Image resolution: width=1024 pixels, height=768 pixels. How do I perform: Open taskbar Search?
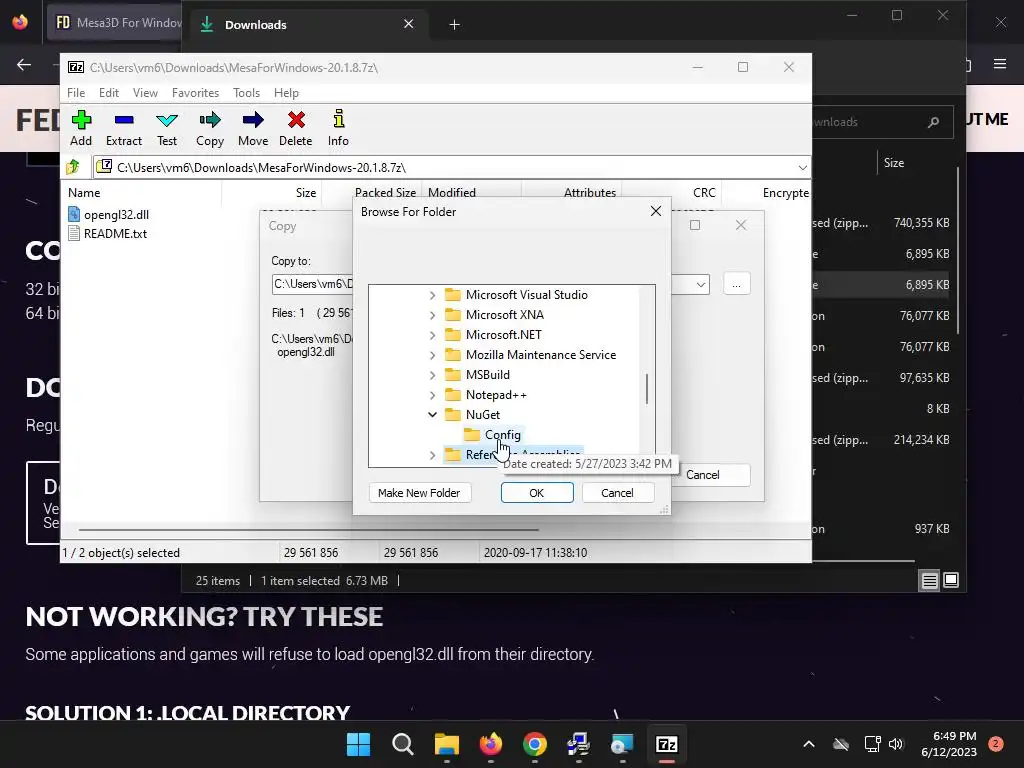pyautogui.click(x=402, y=744)
